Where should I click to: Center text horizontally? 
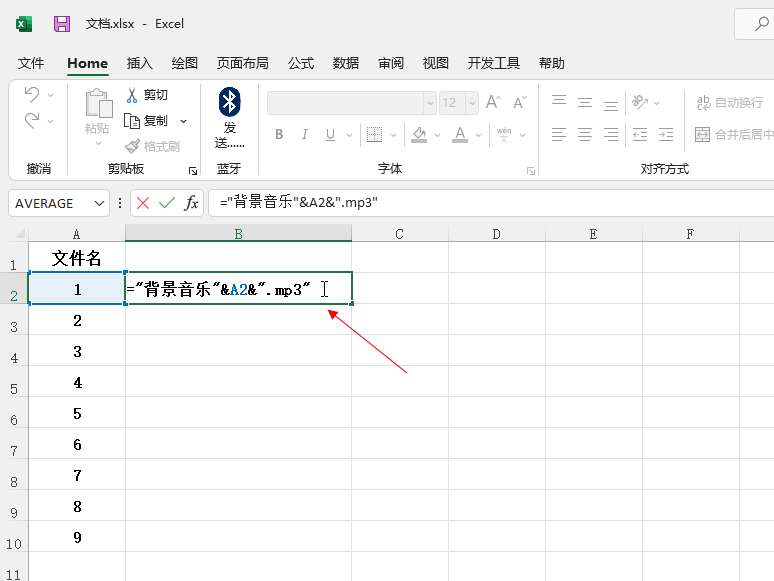click(x=585, y=134)
